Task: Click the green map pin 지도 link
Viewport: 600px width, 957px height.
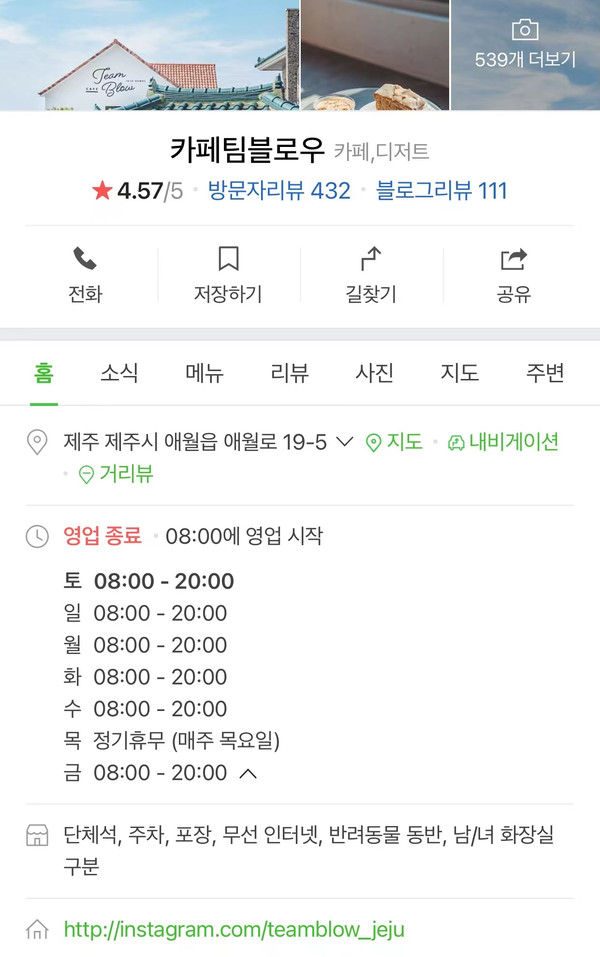Action: tap(394, 442)
